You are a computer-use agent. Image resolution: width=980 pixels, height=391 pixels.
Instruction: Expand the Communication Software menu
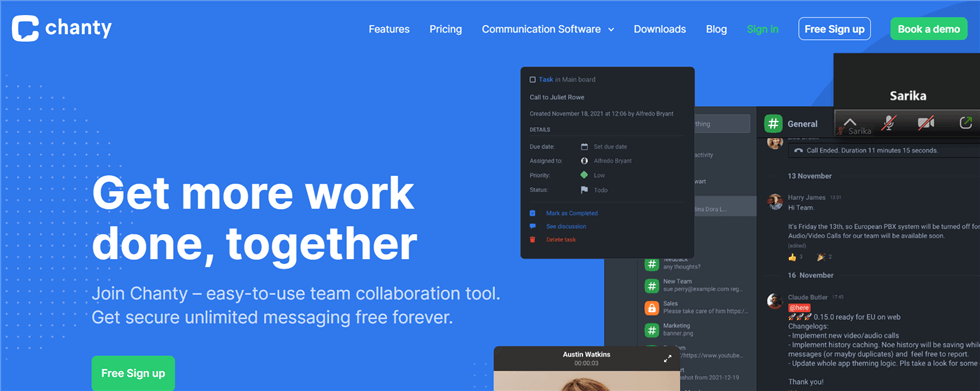pyautogui.click(x=548, y=29)
